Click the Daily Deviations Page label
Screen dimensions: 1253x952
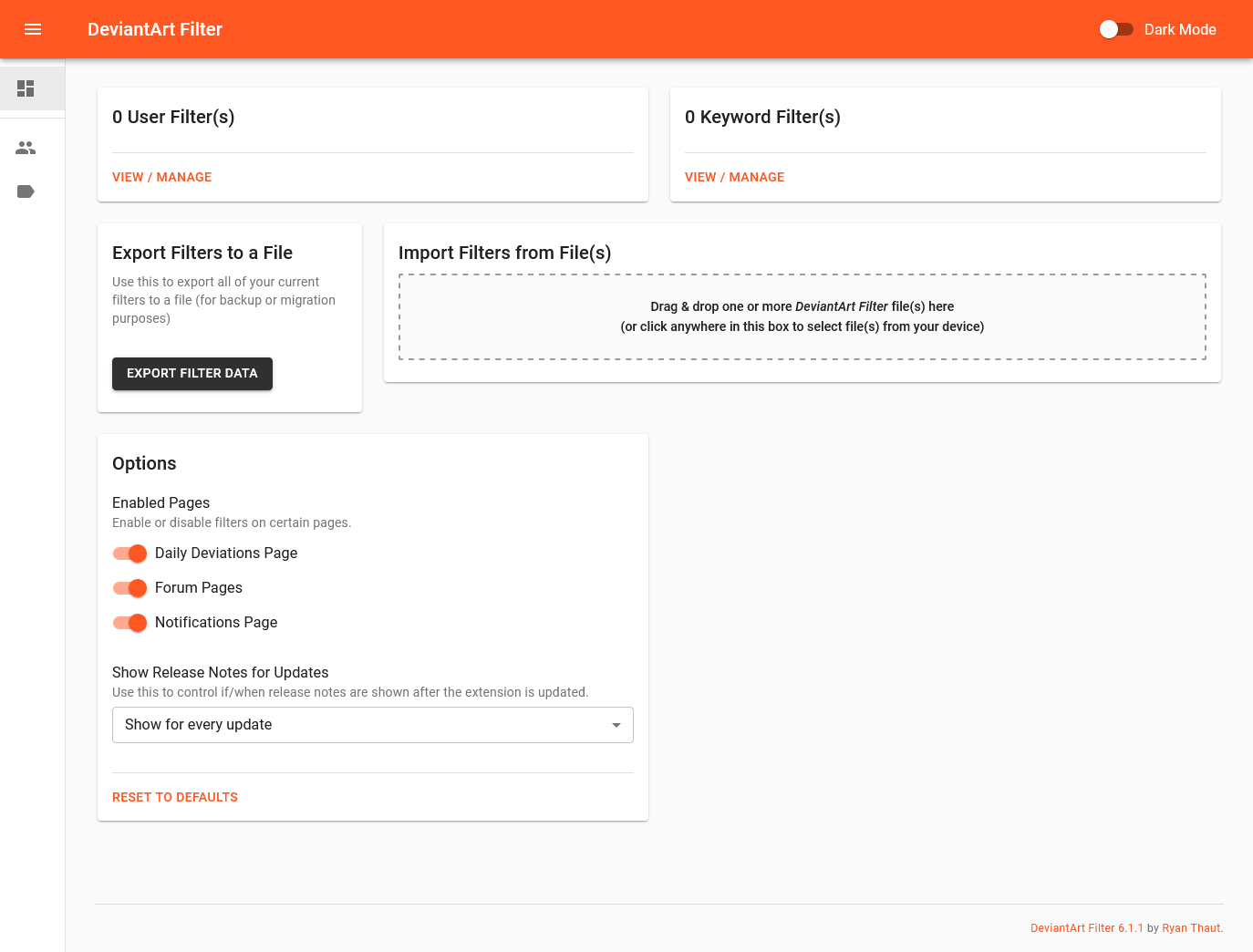coord(226,553)
